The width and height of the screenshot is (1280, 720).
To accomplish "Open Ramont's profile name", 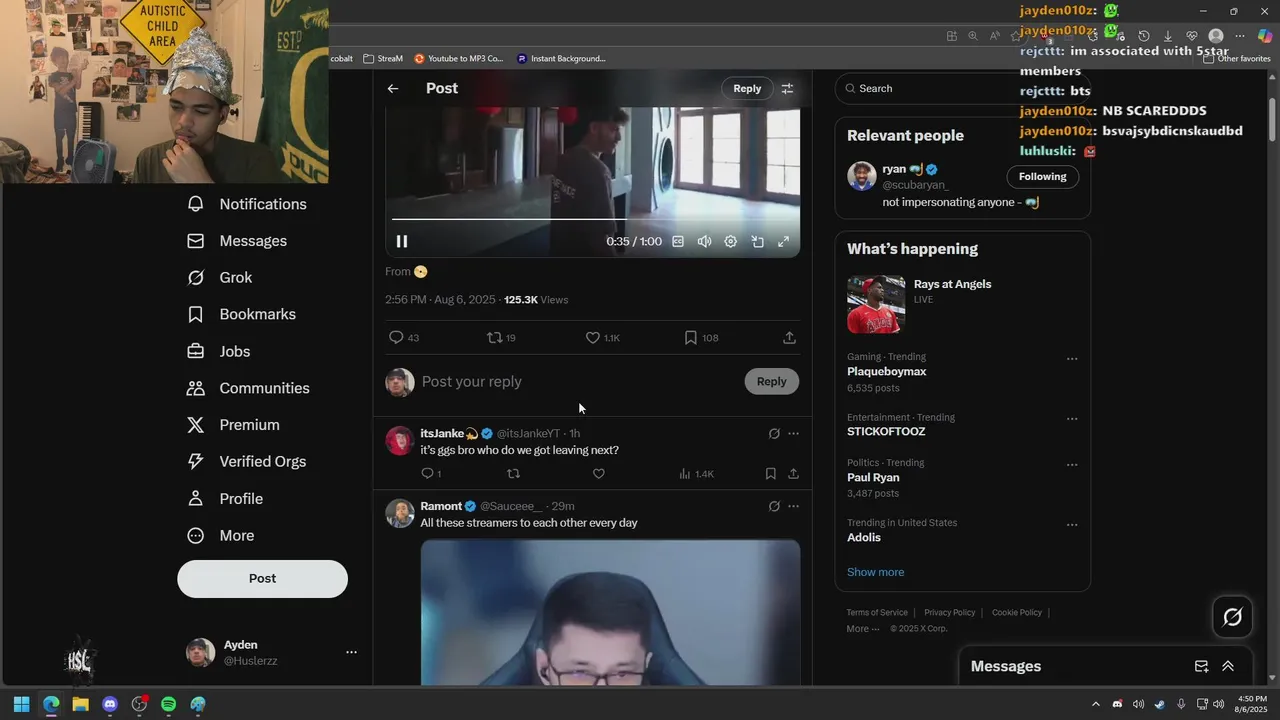I will tap(441, 506).
